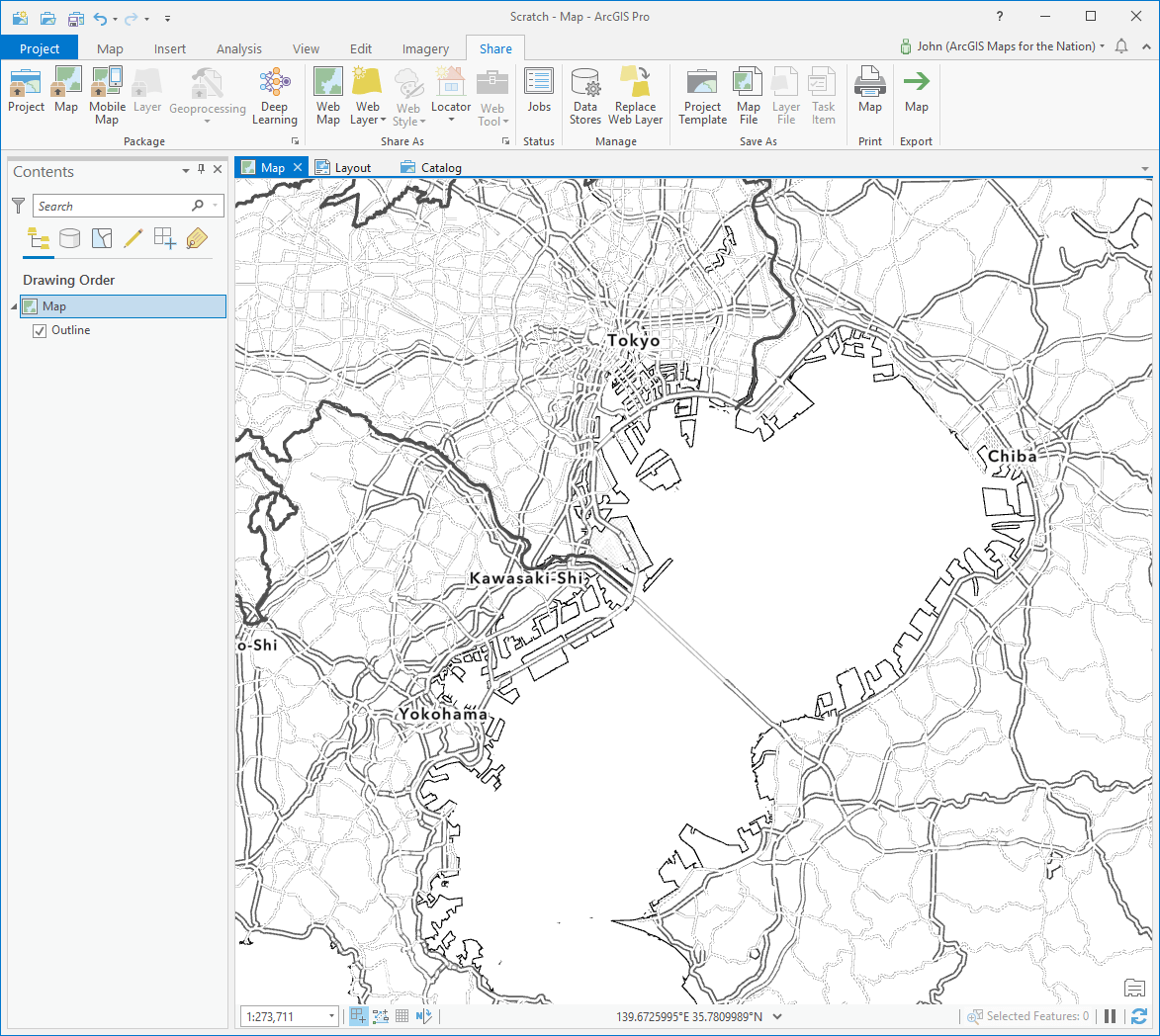Select List By Selection icon
Screen dimensions: 1160x1036
coord(102,238)
